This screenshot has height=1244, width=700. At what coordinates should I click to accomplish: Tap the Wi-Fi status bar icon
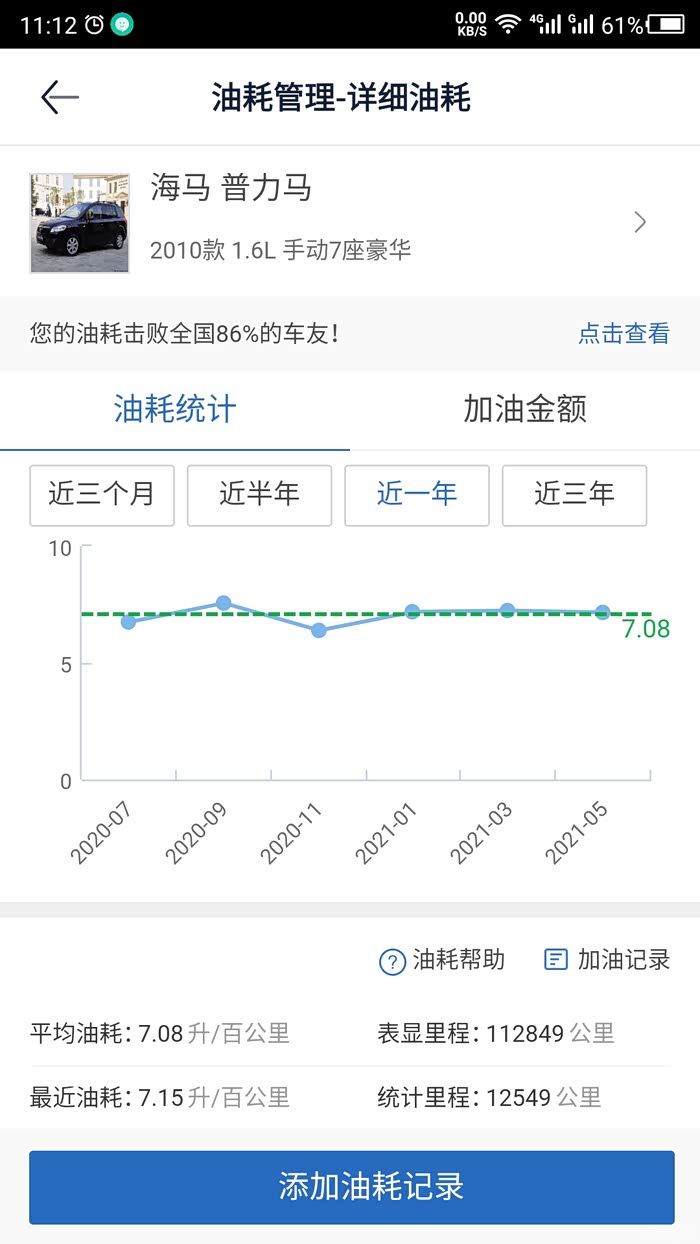point(508,24)
